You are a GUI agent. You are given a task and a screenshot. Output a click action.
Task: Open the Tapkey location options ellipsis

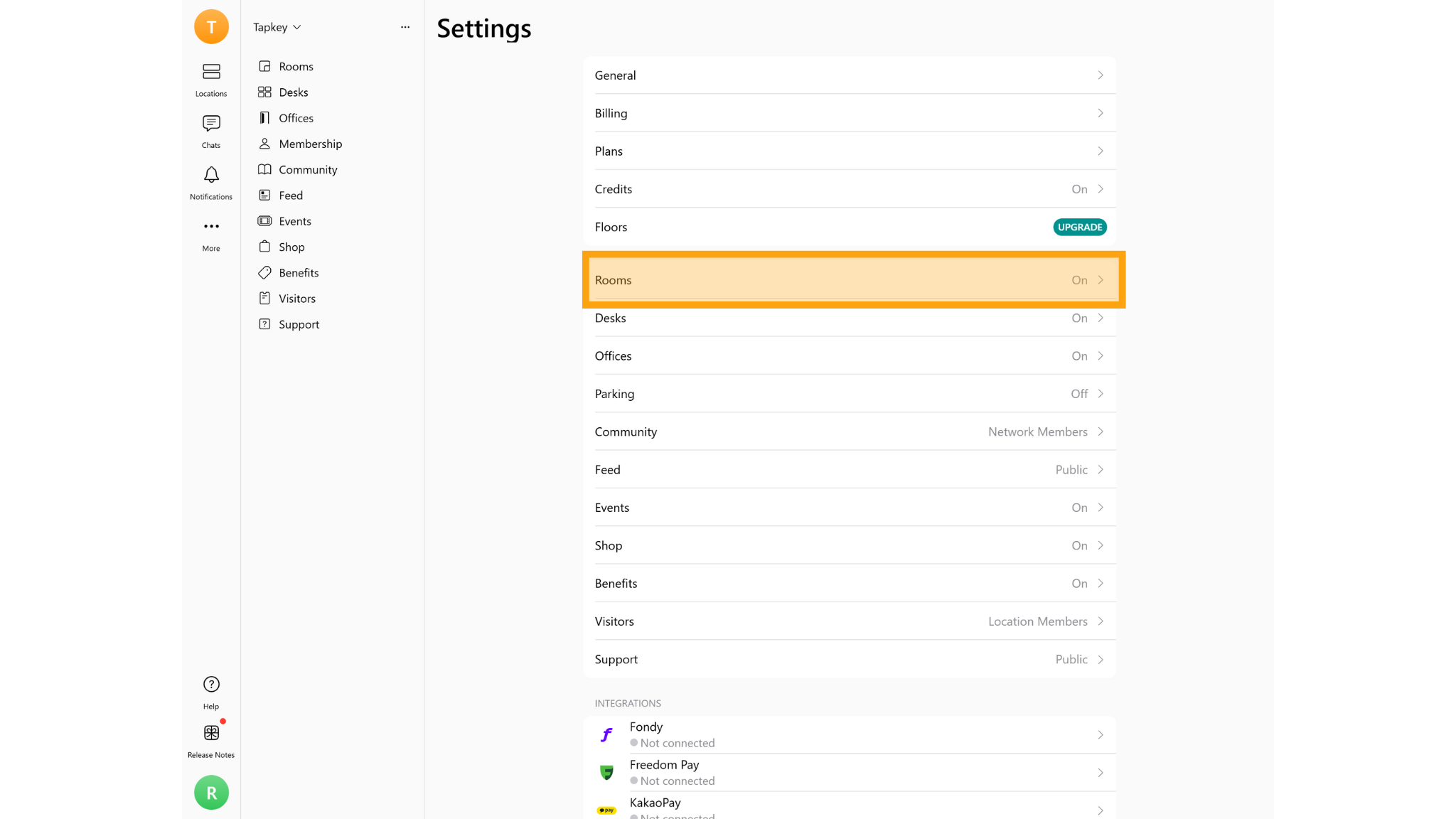click(405, 27)
